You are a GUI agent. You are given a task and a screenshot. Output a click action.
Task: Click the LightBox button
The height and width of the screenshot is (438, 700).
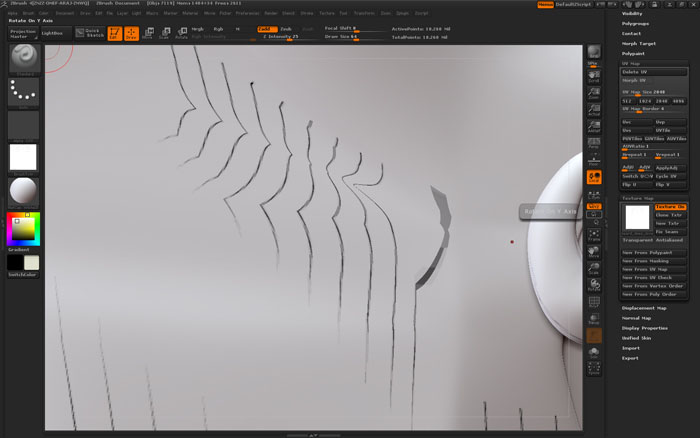55,33
